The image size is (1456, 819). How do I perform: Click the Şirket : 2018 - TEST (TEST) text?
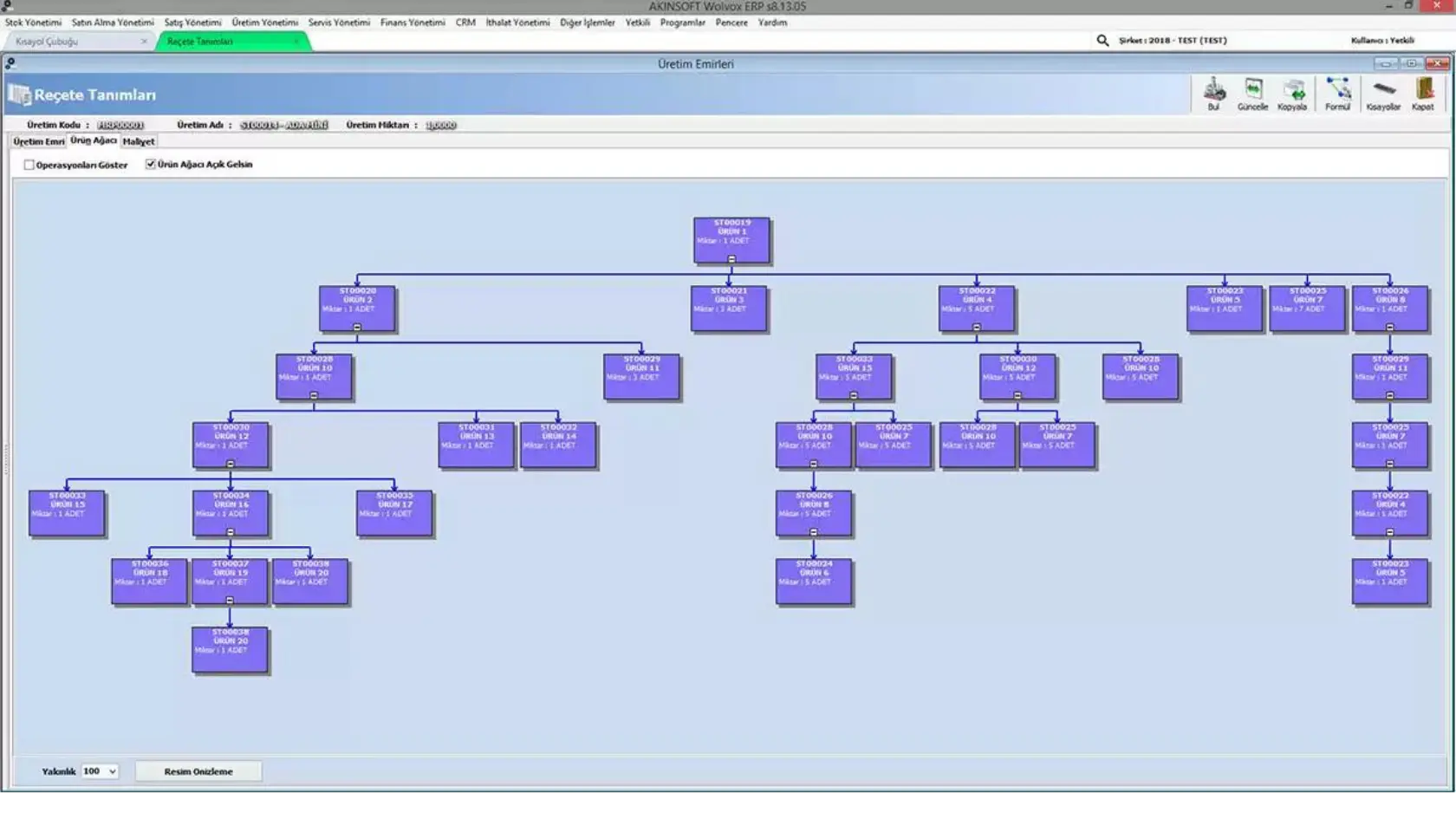click(1173, 40)
